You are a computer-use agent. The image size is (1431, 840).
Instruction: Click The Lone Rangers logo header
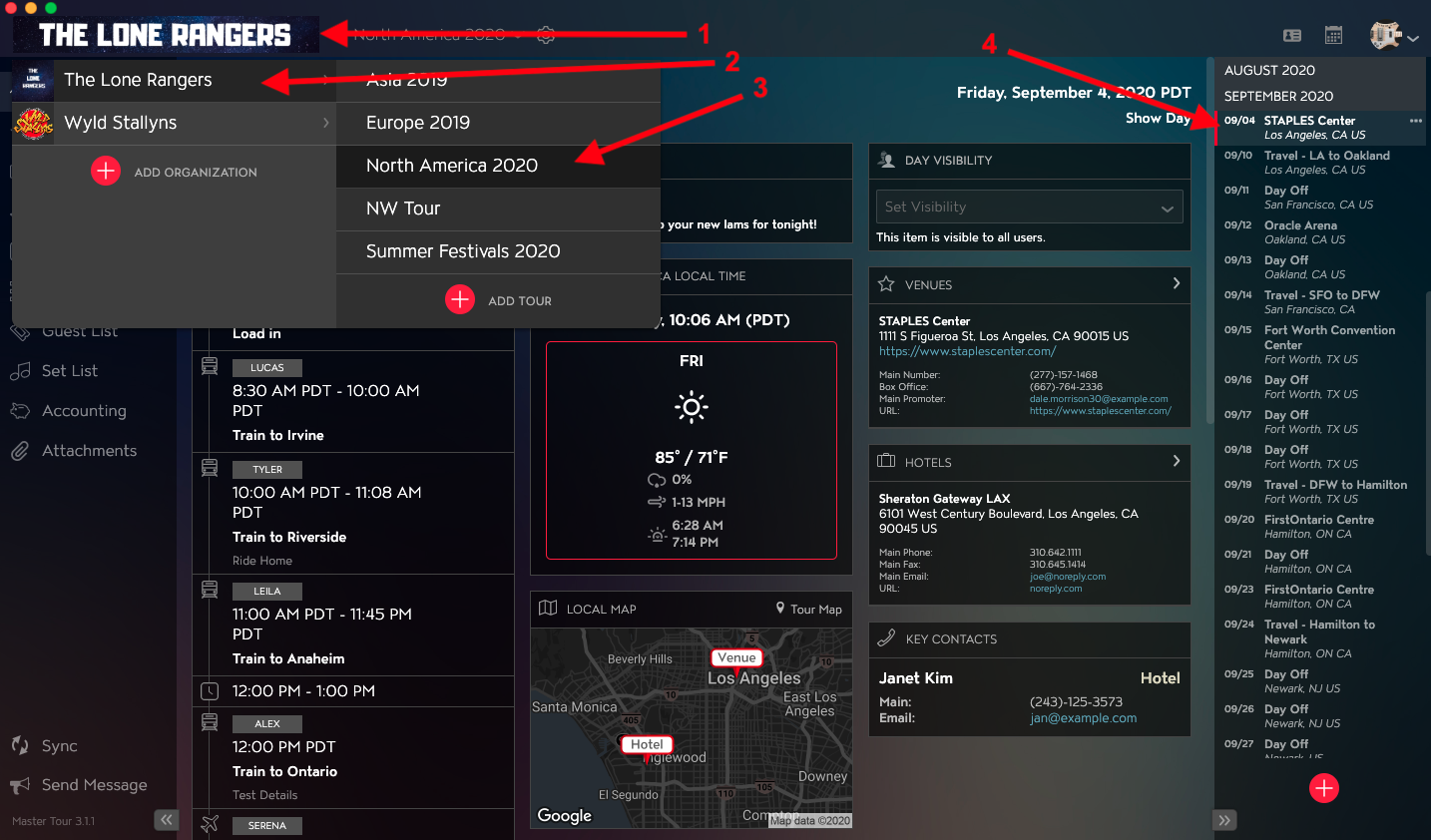tap(166, 35)
